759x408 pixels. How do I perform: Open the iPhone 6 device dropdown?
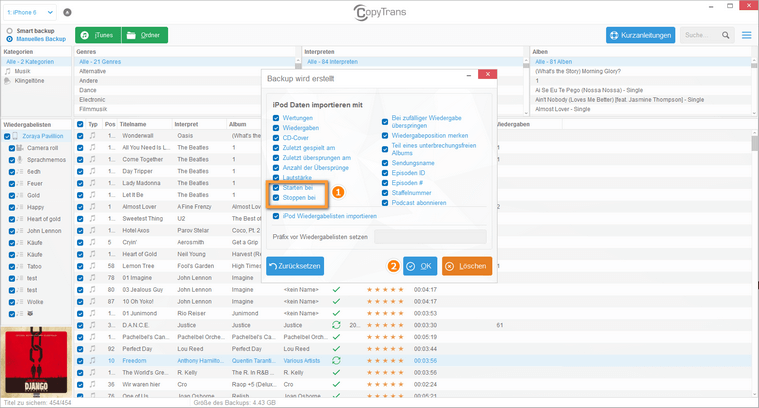[30, 12]
